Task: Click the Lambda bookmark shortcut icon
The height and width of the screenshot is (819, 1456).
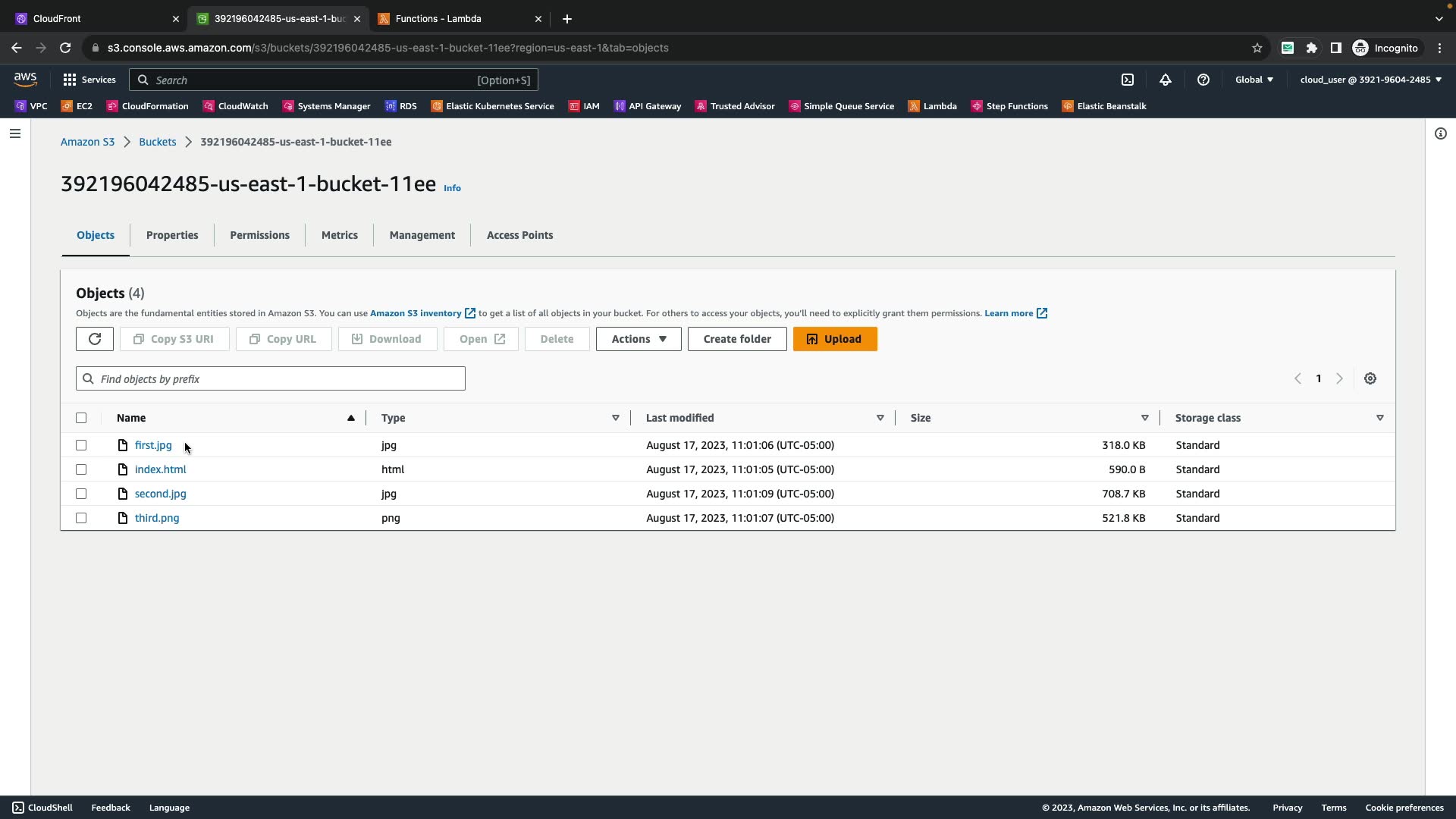Action: tap(915, 106)
